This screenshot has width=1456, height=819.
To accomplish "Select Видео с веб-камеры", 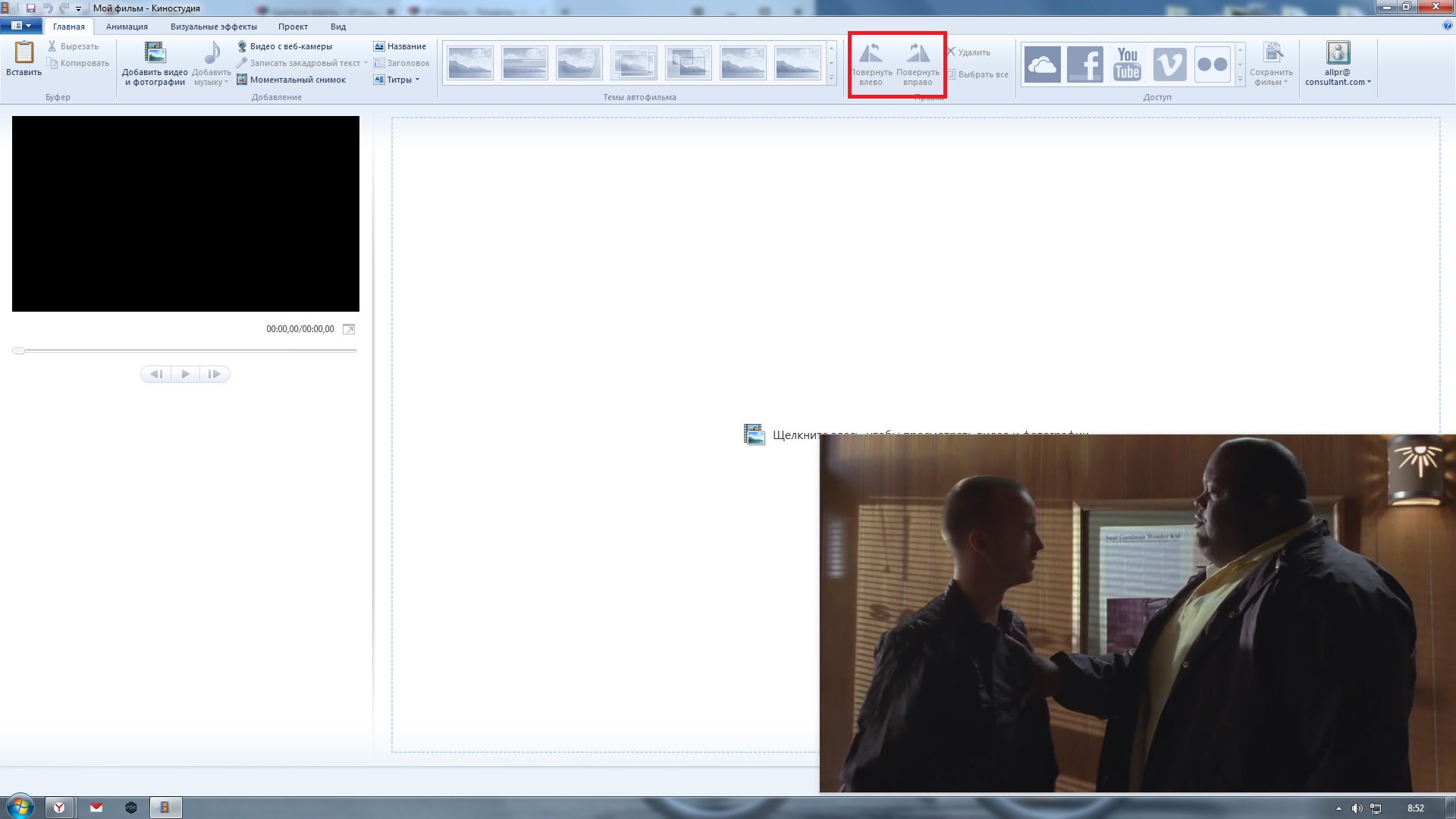I will click(x=284, y=46).
